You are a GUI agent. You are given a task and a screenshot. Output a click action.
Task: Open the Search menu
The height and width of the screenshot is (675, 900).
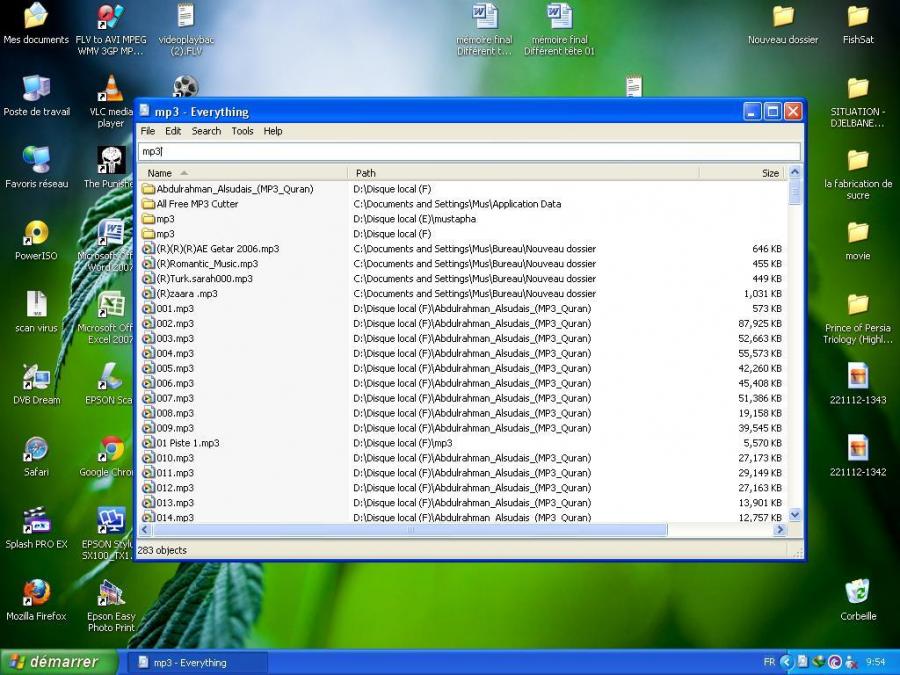pyautogui.click(x=206, y=131)
